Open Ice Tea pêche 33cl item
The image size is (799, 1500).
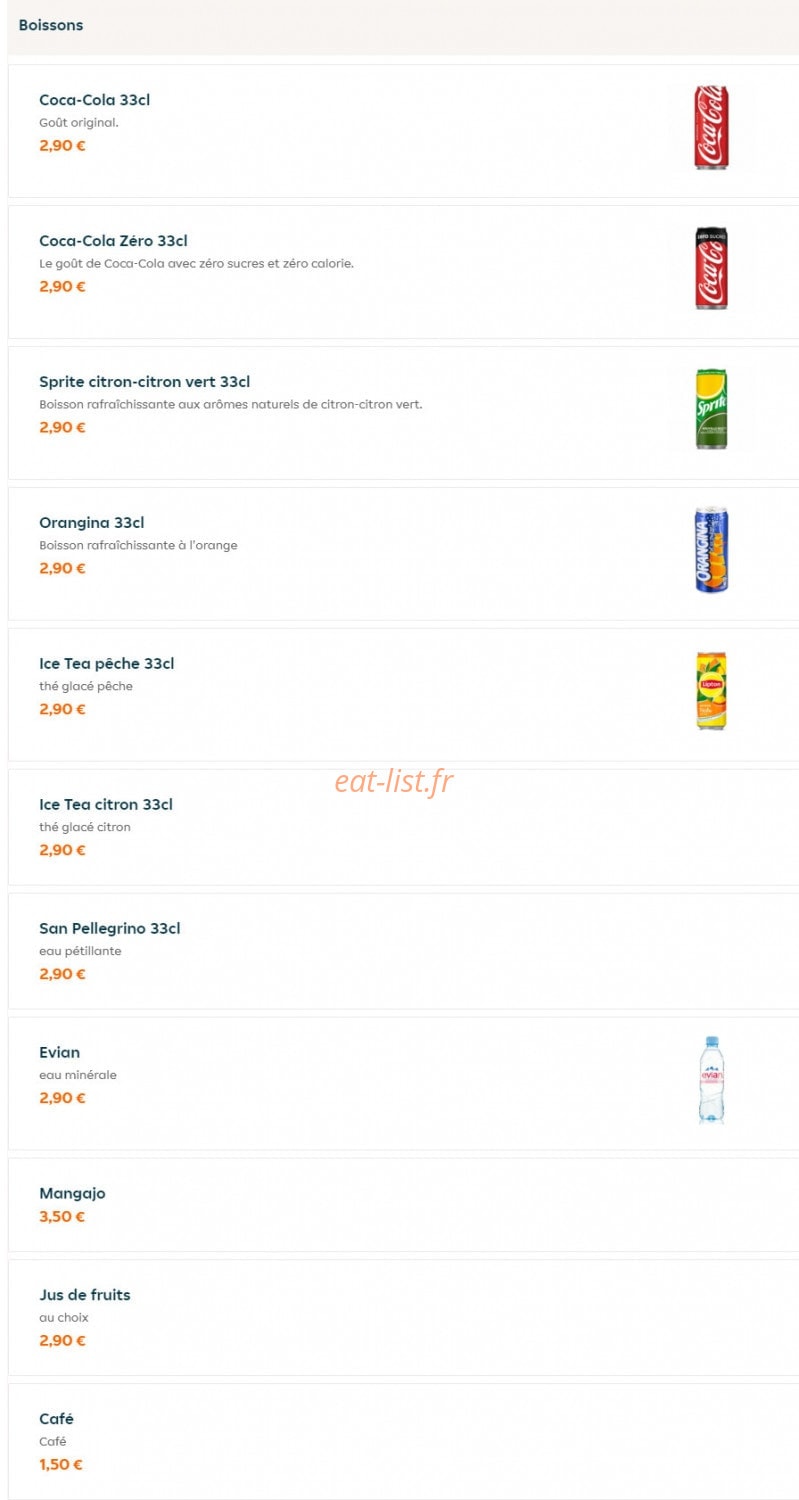(x=107, y=664)
